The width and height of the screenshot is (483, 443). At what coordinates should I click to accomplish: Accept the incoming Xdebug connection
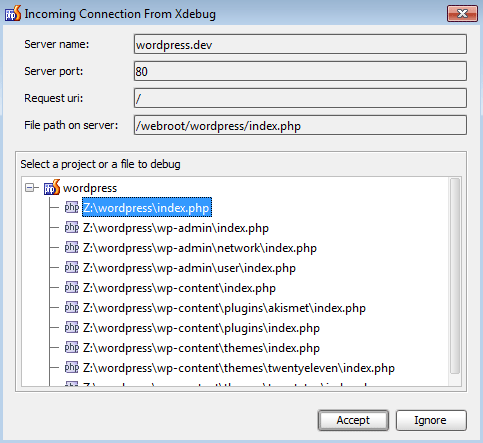[x=353, y=420]
